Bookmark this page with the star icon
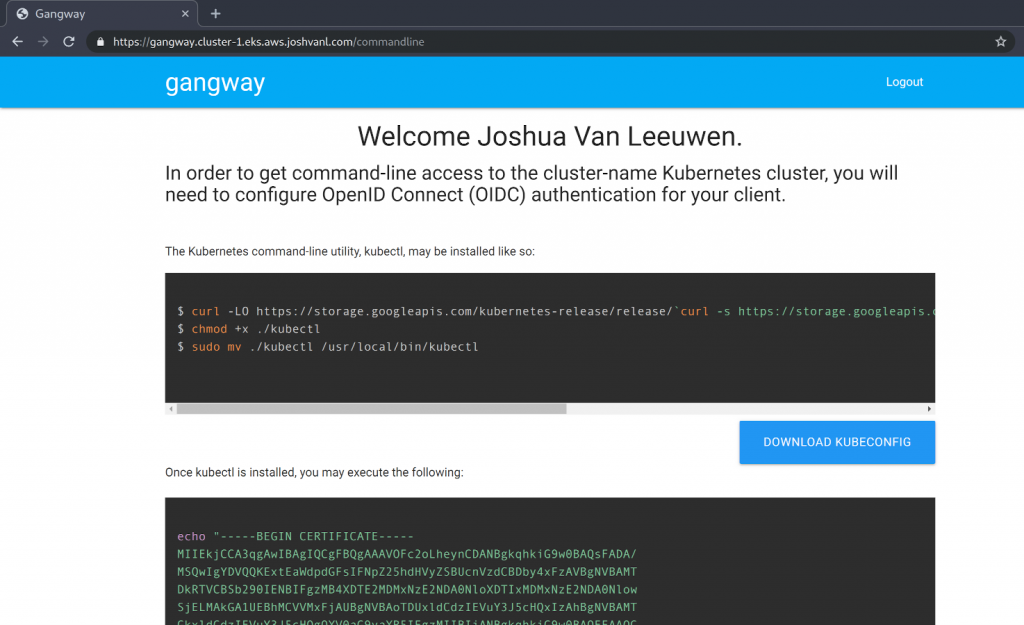 [x=1000, y=42]
